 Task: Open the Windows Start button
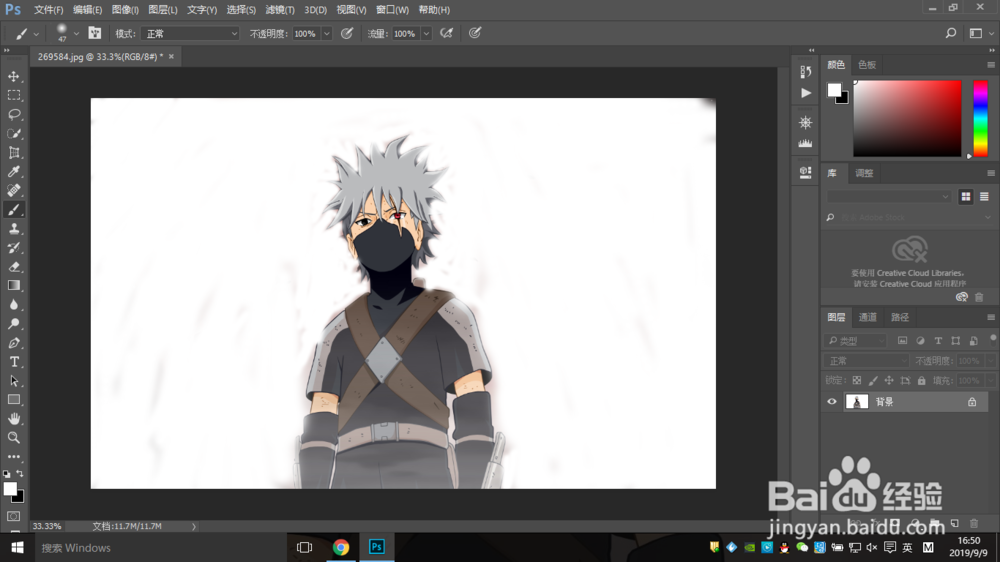point(17,547)
